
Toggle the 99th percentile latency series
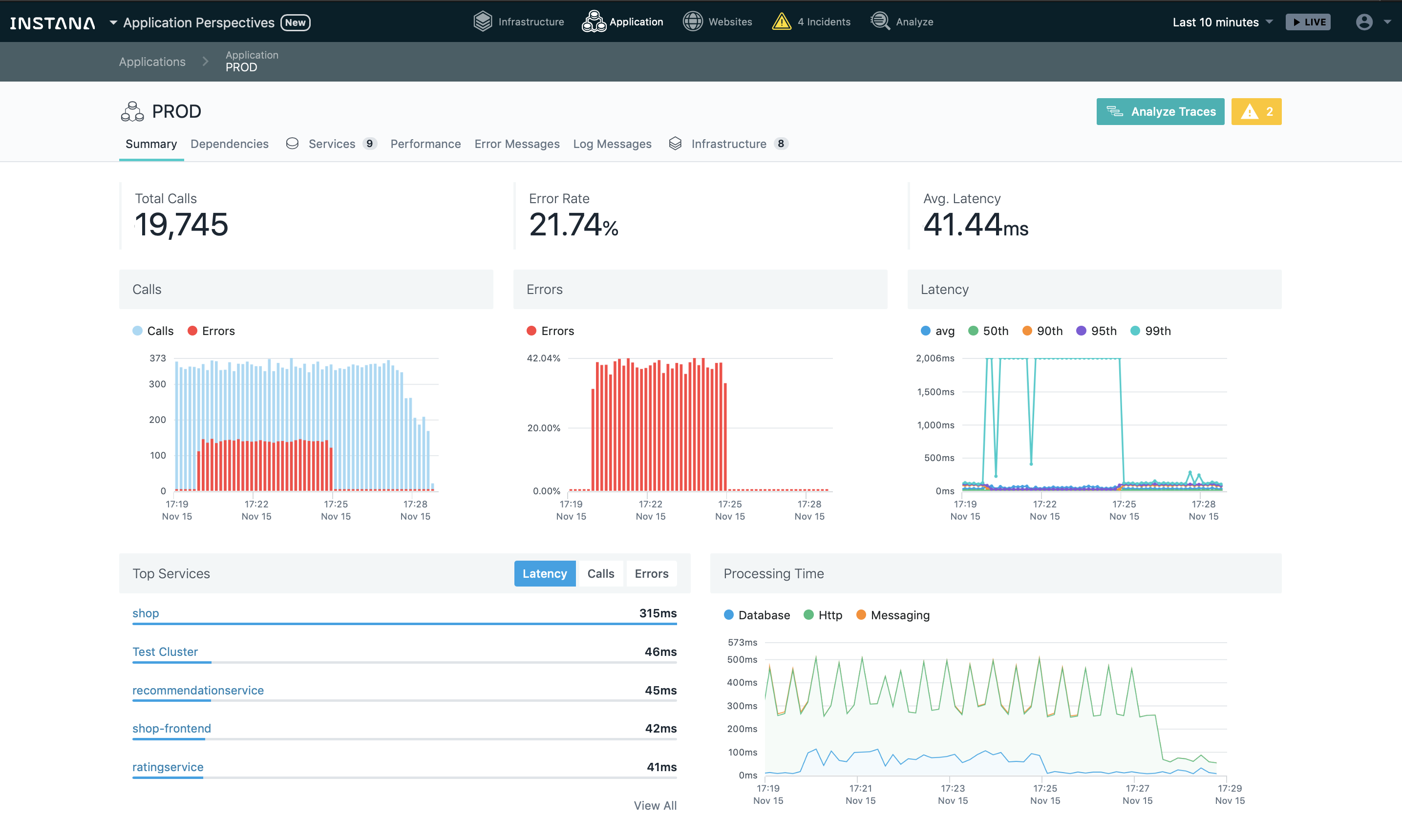pyautogui.click(x=1151, y=331)
